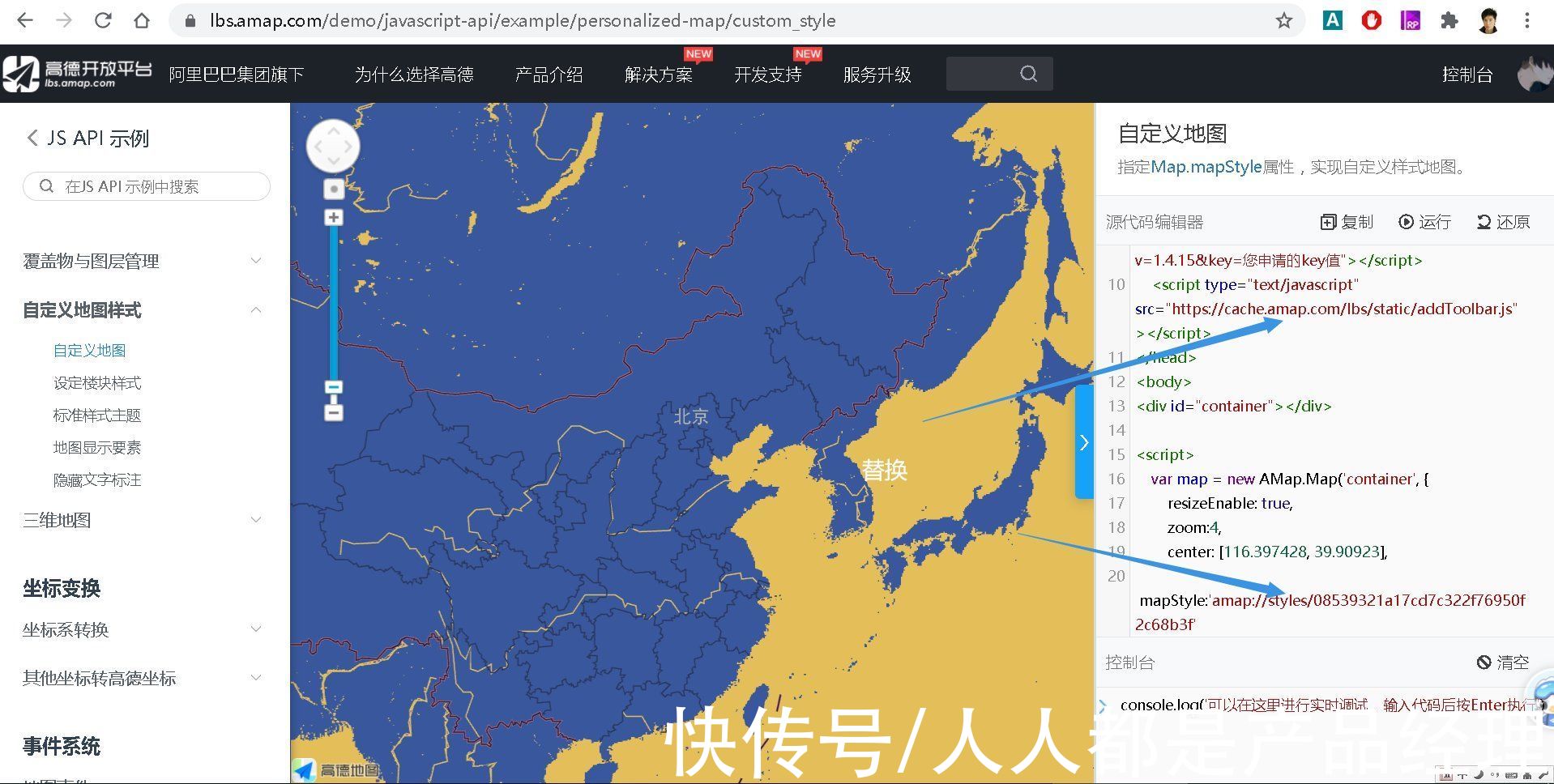
Task: Select the 设定楼块样式 example
Action: click(97, 382)
